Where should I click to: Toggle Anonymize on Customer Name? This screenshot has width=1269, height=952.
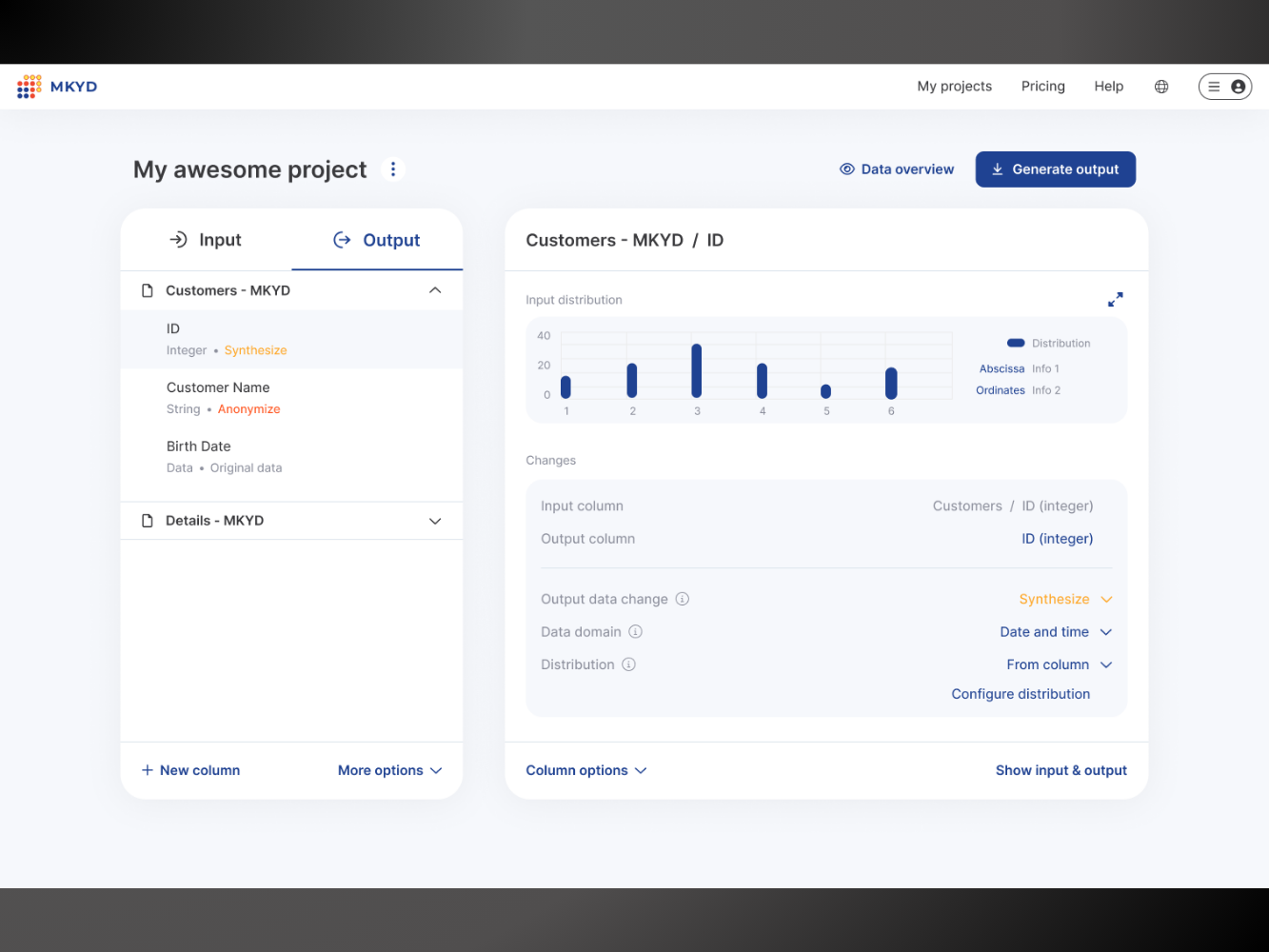248,408
